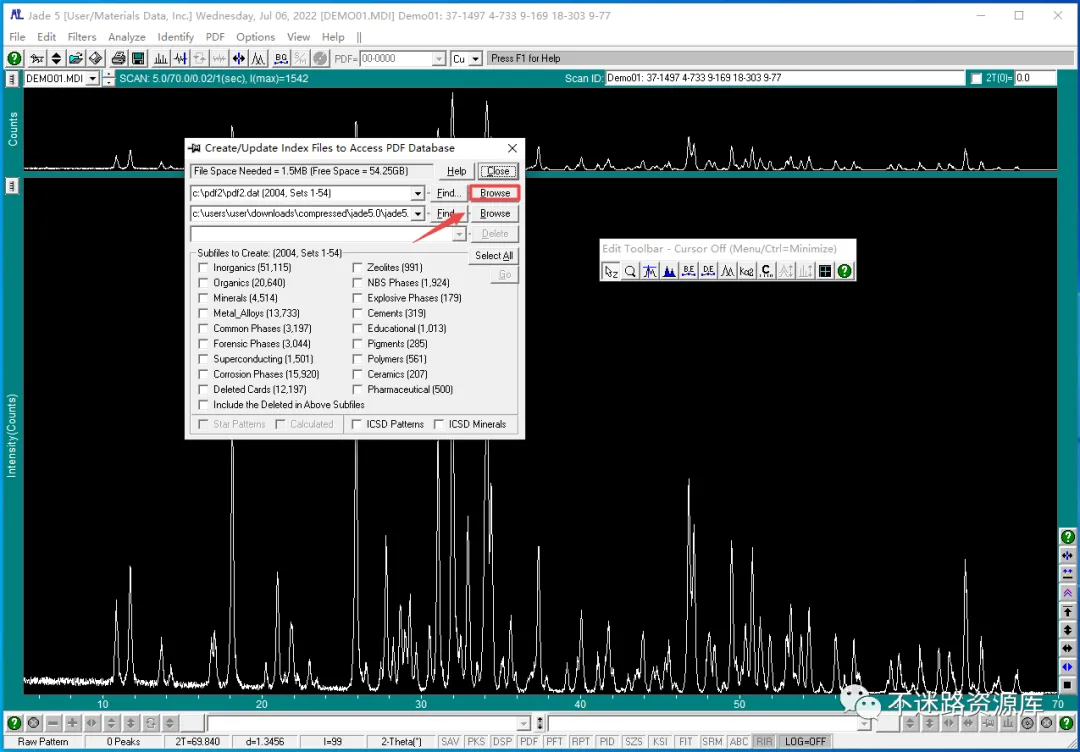The image size is (1080, 752).
Task: Click the 2T(0)= offset value field
Action: click(1035, 79)
